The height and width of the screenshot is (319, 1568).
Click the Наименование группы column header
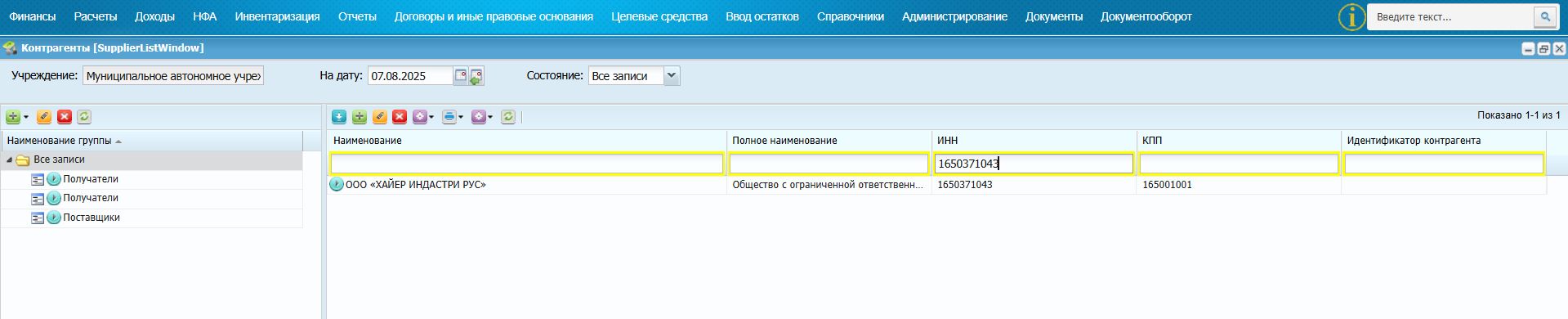pyautogui.click(x=152, y=141)
